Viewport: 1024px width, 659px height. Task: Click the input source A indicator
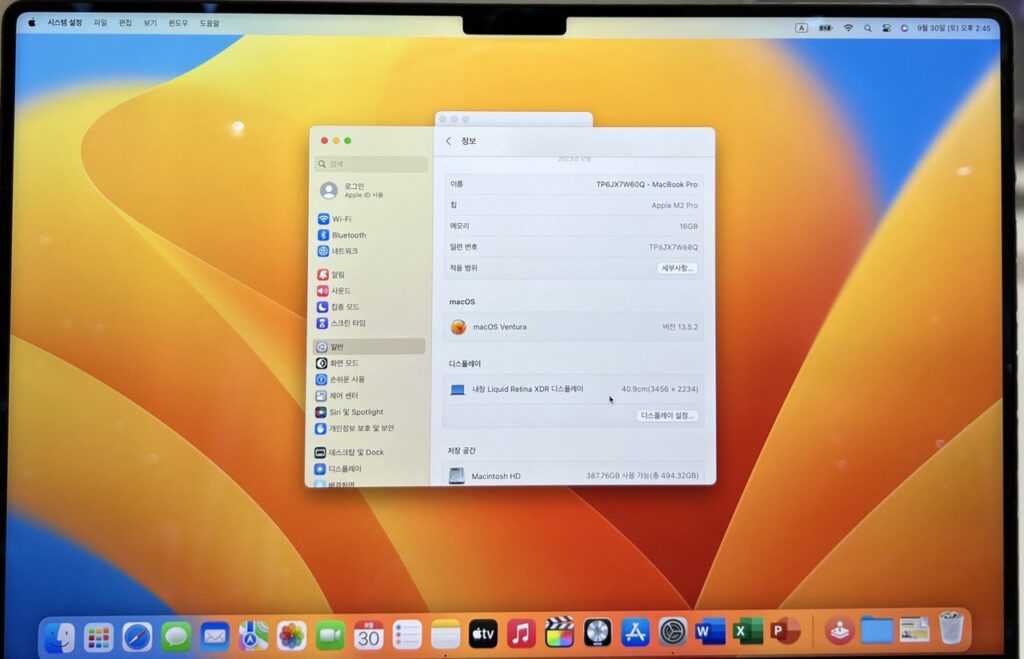tap(801, 28)
